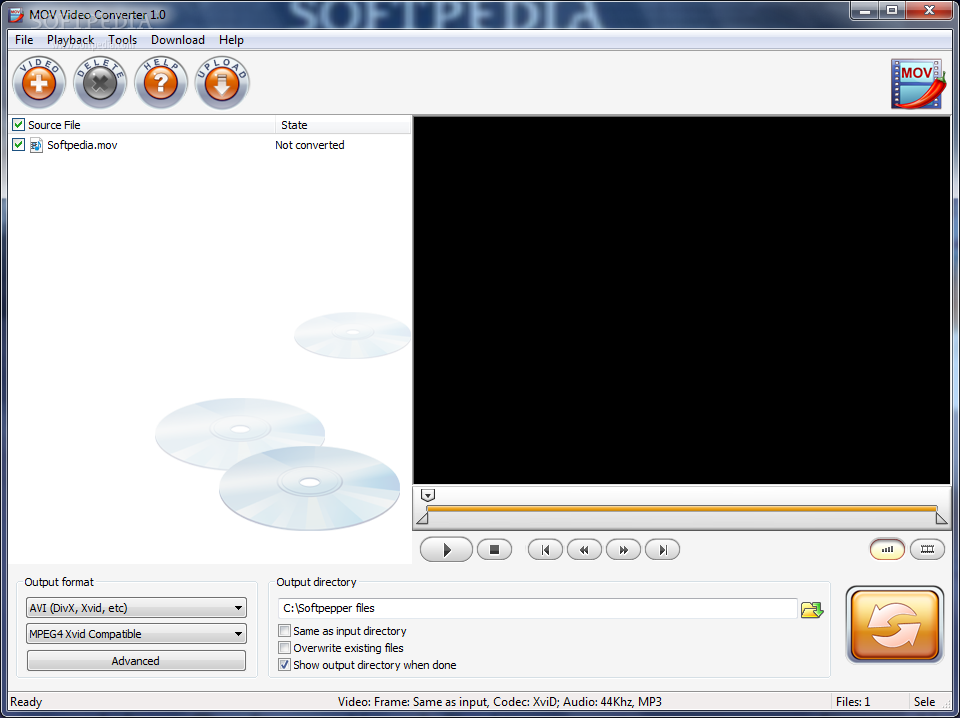The image size is (960, 718).
Task: Rewind the video preview
Action: coord(584,550)
